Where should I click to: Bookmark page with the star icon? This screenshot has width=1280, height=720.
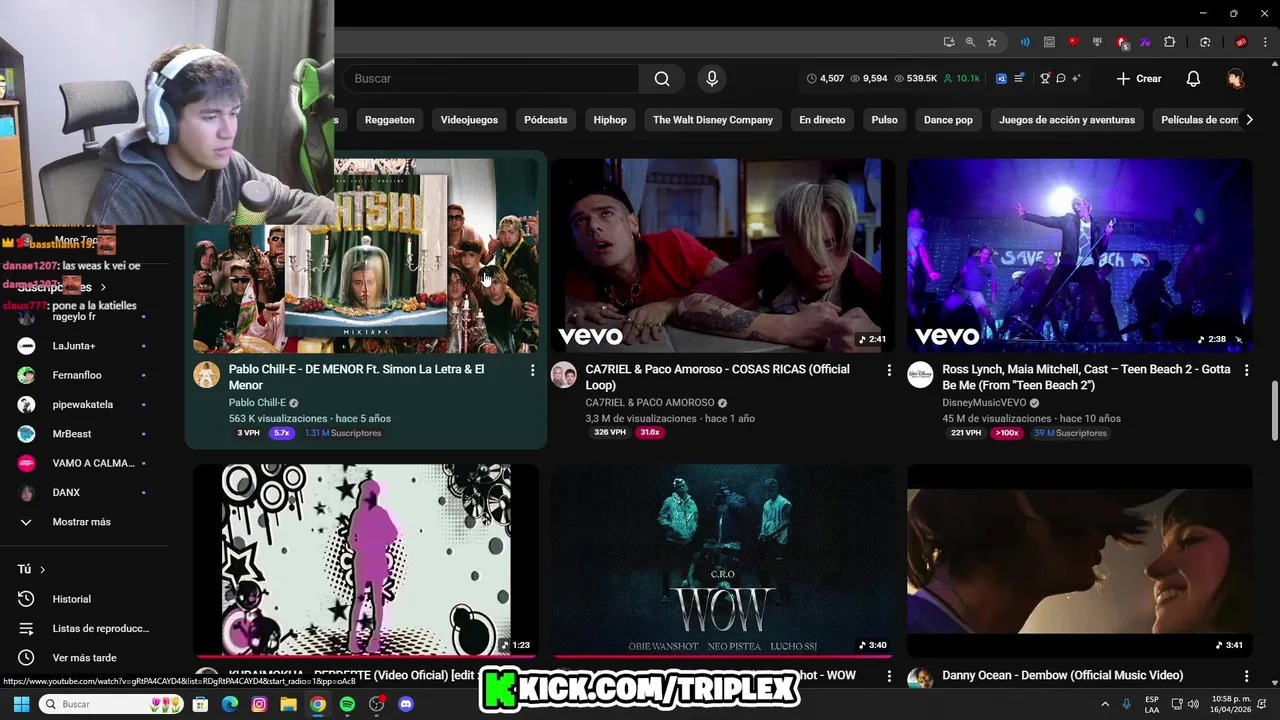[x=992, y=42]
